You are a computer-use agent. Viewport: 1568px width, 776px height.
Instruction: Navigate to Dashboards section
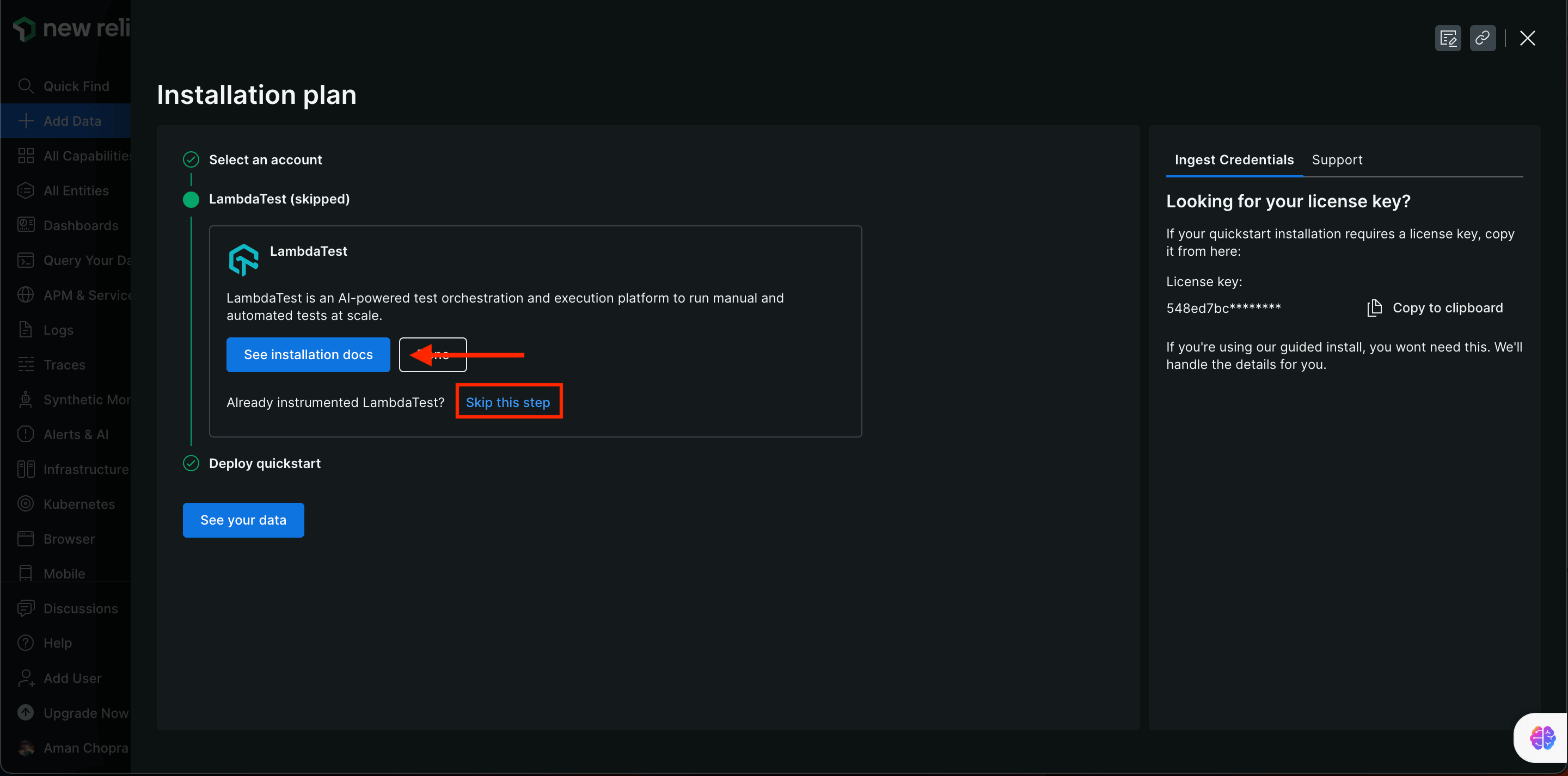point(70,225)
